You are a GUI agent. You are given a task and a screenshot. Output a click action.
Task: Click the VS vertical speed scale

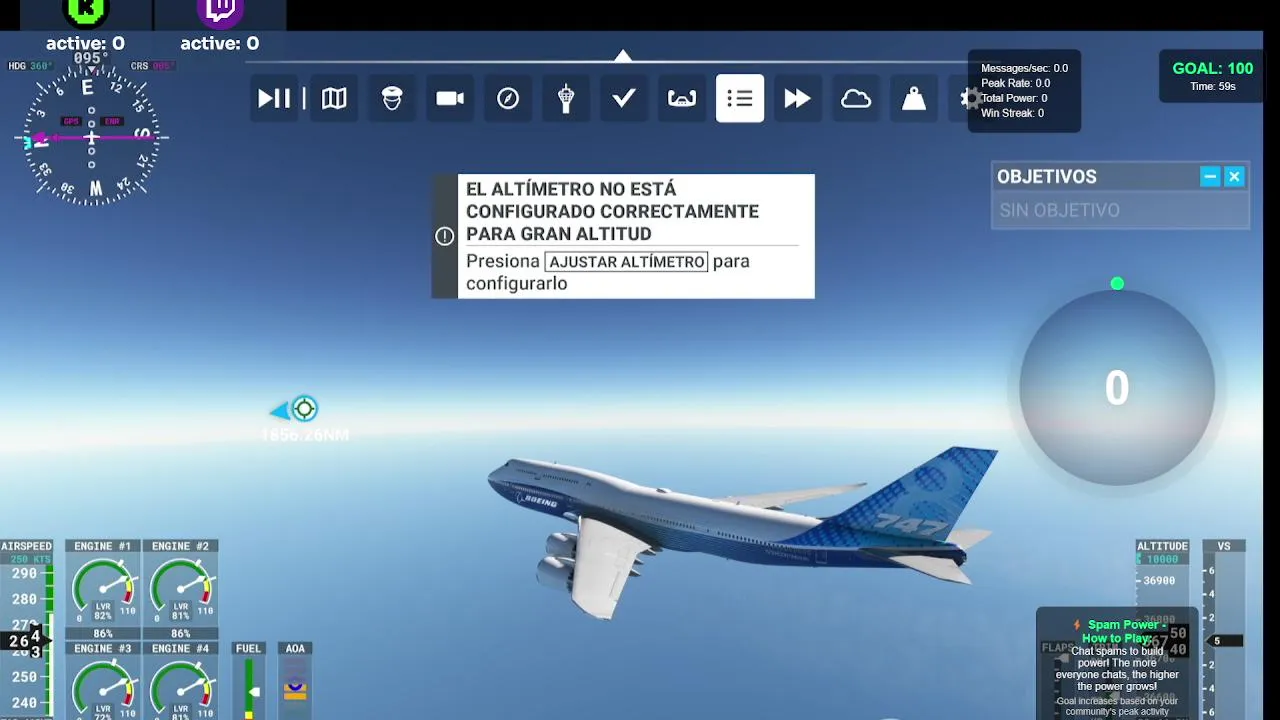click(x=1224, y=630)
